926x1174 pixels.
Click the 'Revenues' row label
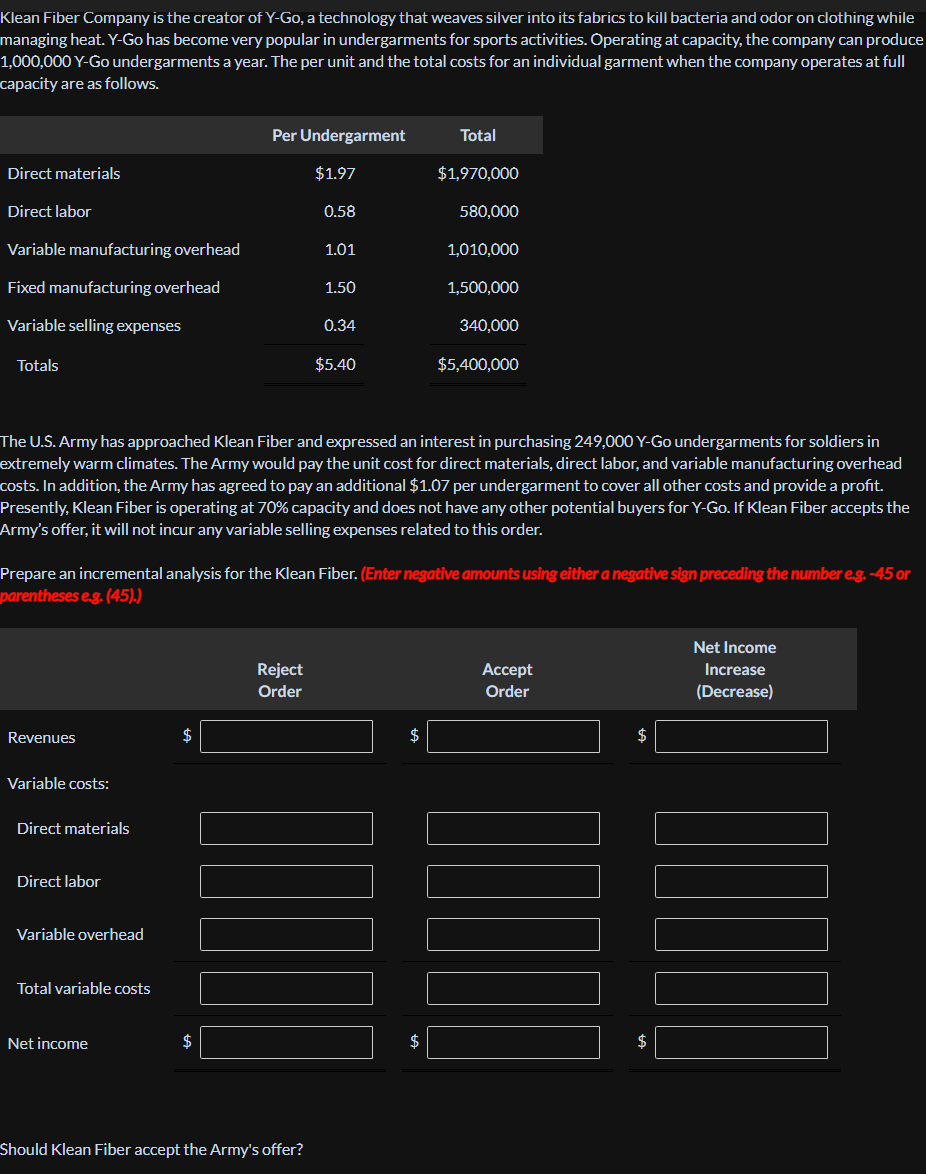tap(41, 737)
